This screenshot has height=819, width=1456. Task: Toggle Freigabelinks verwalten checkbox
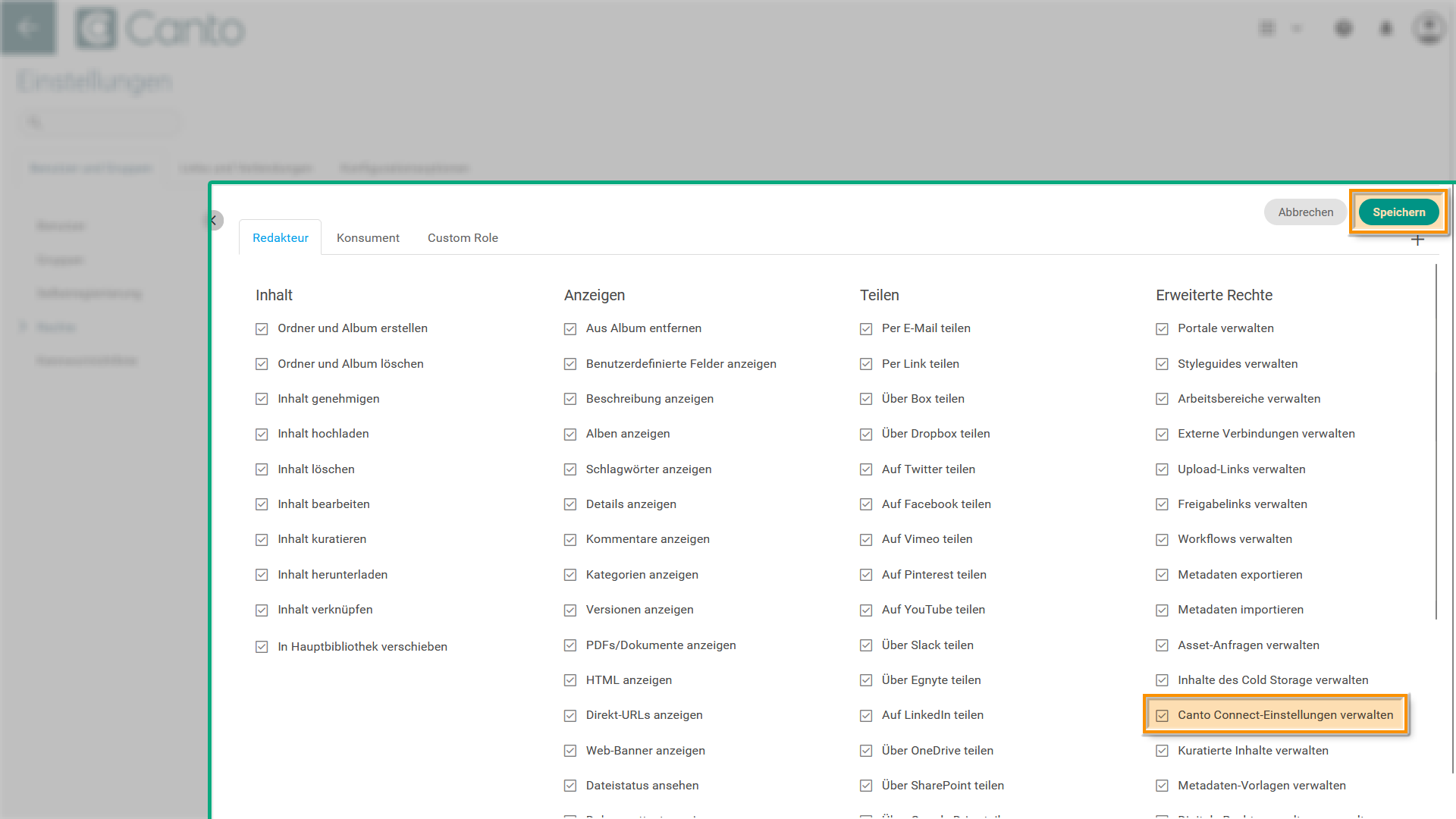(1162, 504)
